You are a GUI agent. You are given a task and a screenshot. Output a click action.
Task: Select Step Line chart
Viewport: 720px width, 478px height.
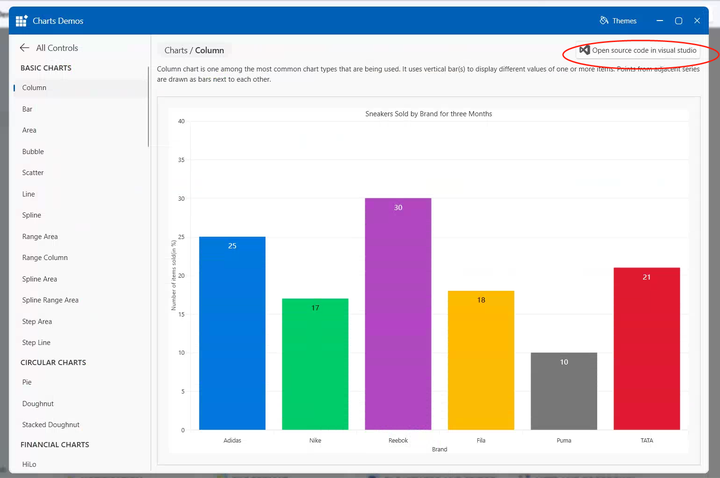36,343
